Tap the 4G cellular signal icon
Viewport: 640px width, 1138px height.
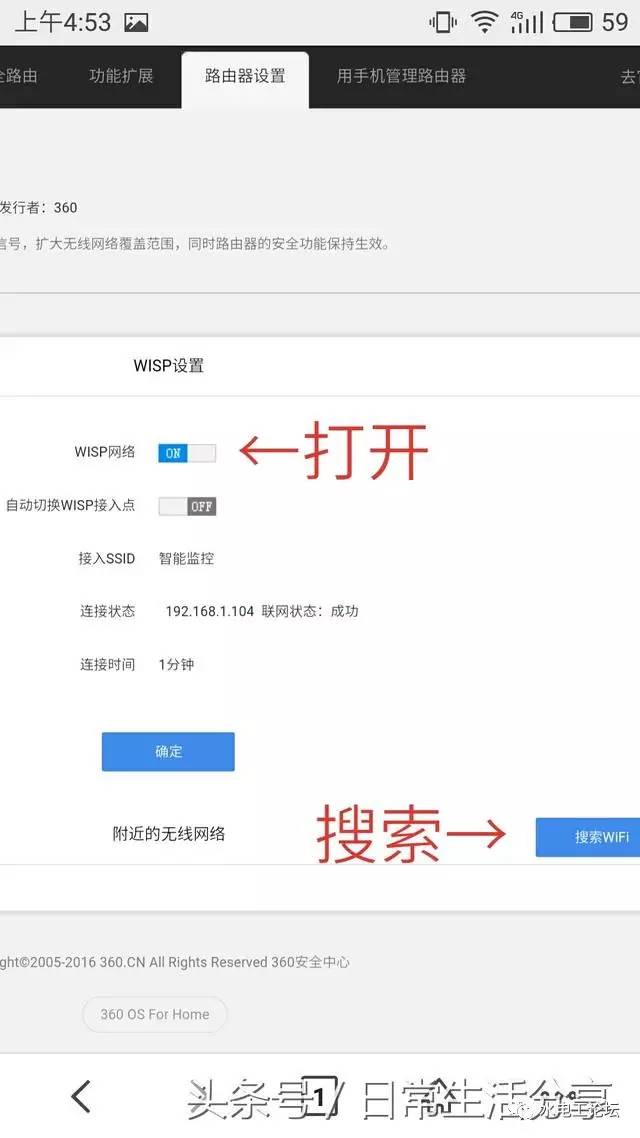coord(526,22)
